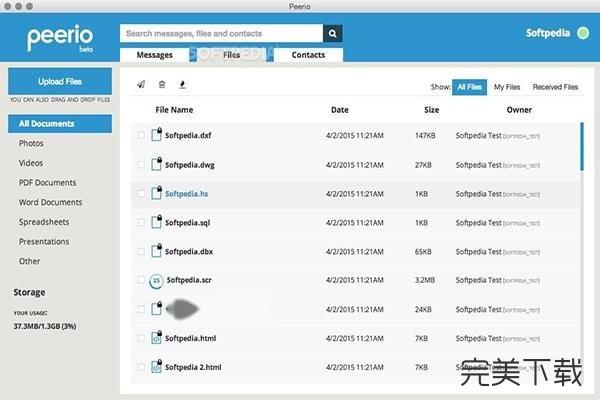This screenshot has height=400, width=600.
Task: Click file icon of Softpedia.hs
Action: [157, 193]
